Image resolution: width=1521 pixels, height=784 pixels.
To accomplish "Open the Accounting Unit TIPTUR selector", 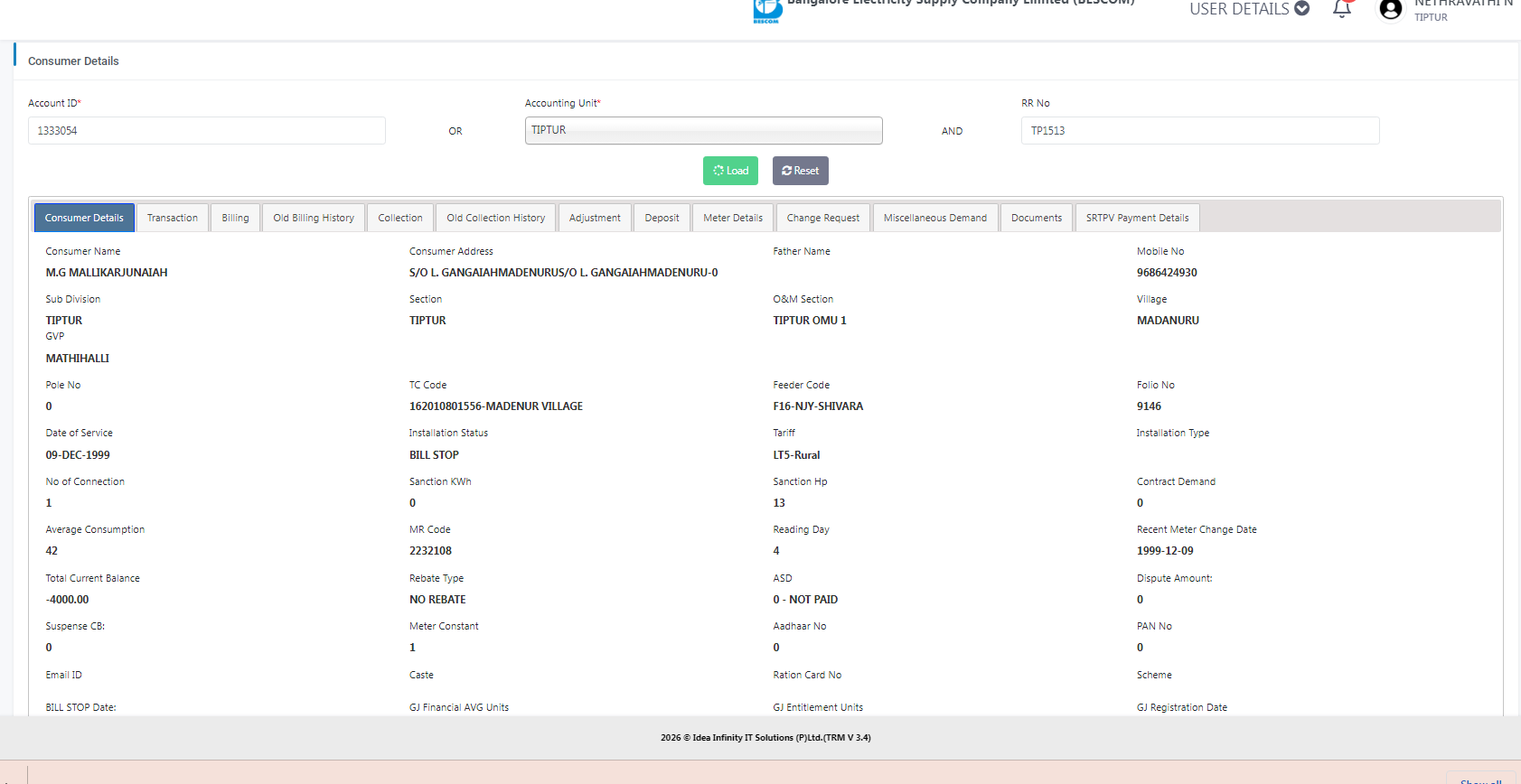I will coord(703,130).
